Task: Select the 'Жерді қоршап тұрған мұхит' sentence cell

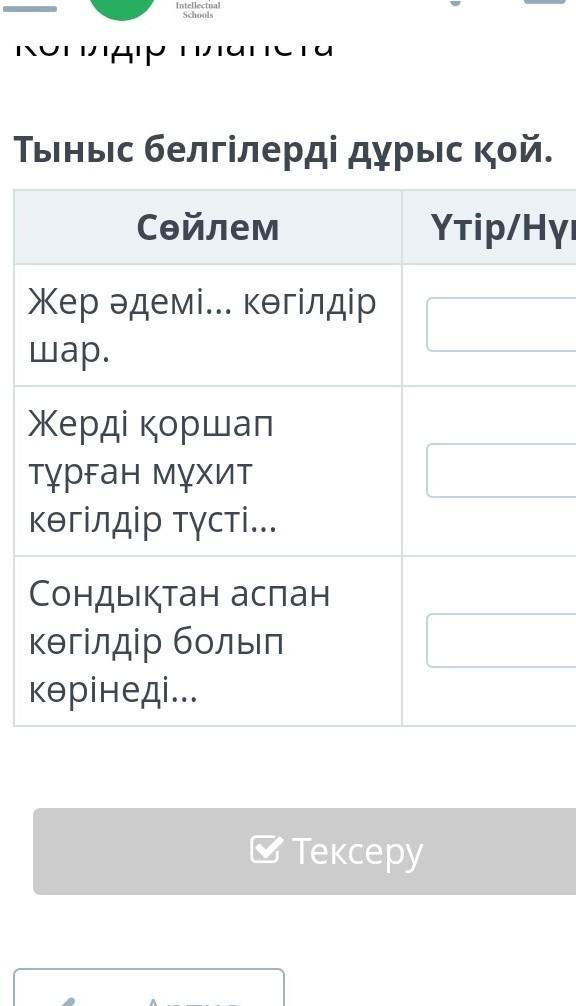Action: click(x=208, y=471)
